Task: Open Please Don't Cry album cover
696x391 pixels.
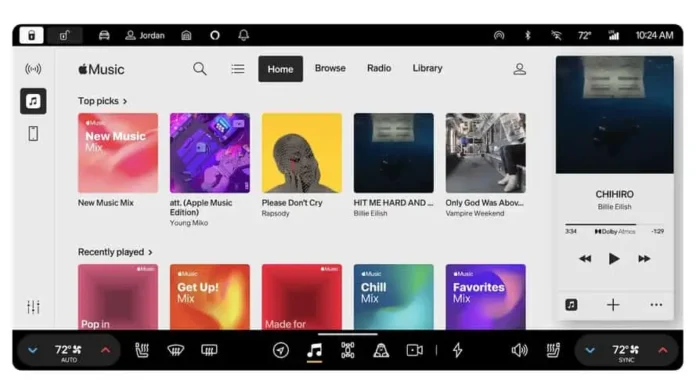Action: click(x=302, y=153)
